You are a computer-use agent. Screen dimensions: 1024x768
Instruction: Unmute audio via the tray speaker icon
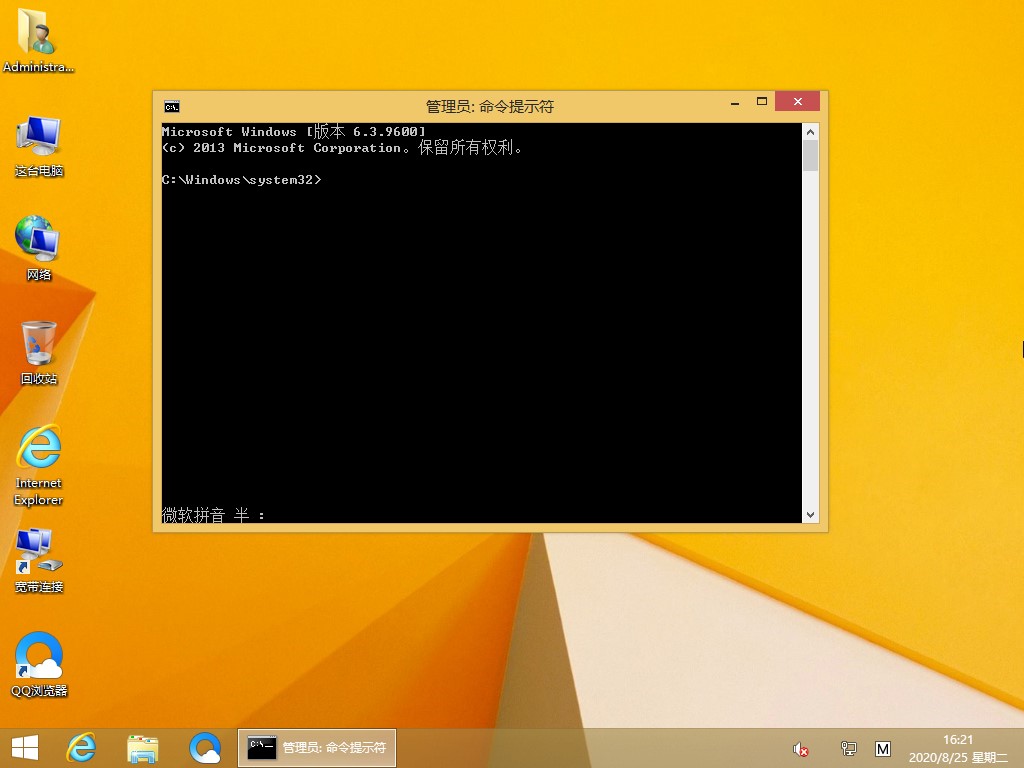(800, 748)
